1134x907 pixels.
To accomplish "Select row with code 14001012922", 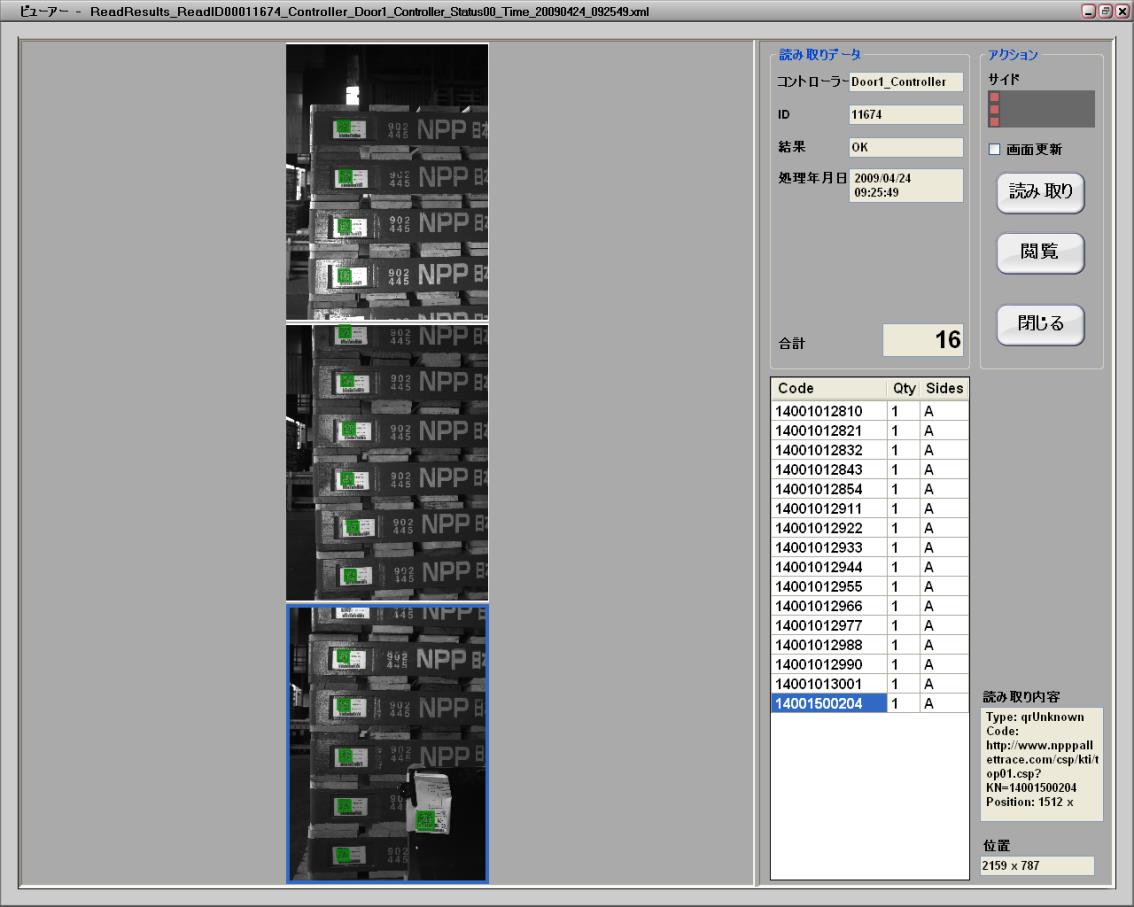I will 869,528.
